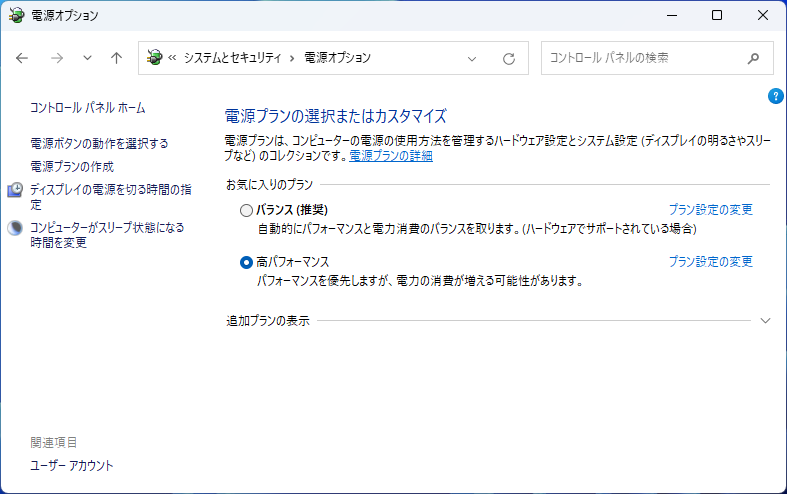The height and width of the screenshot is (494, 787).
Task: Click the お気に入りのプラン section label
Action: pyautogui.click(x=270, y=185)
